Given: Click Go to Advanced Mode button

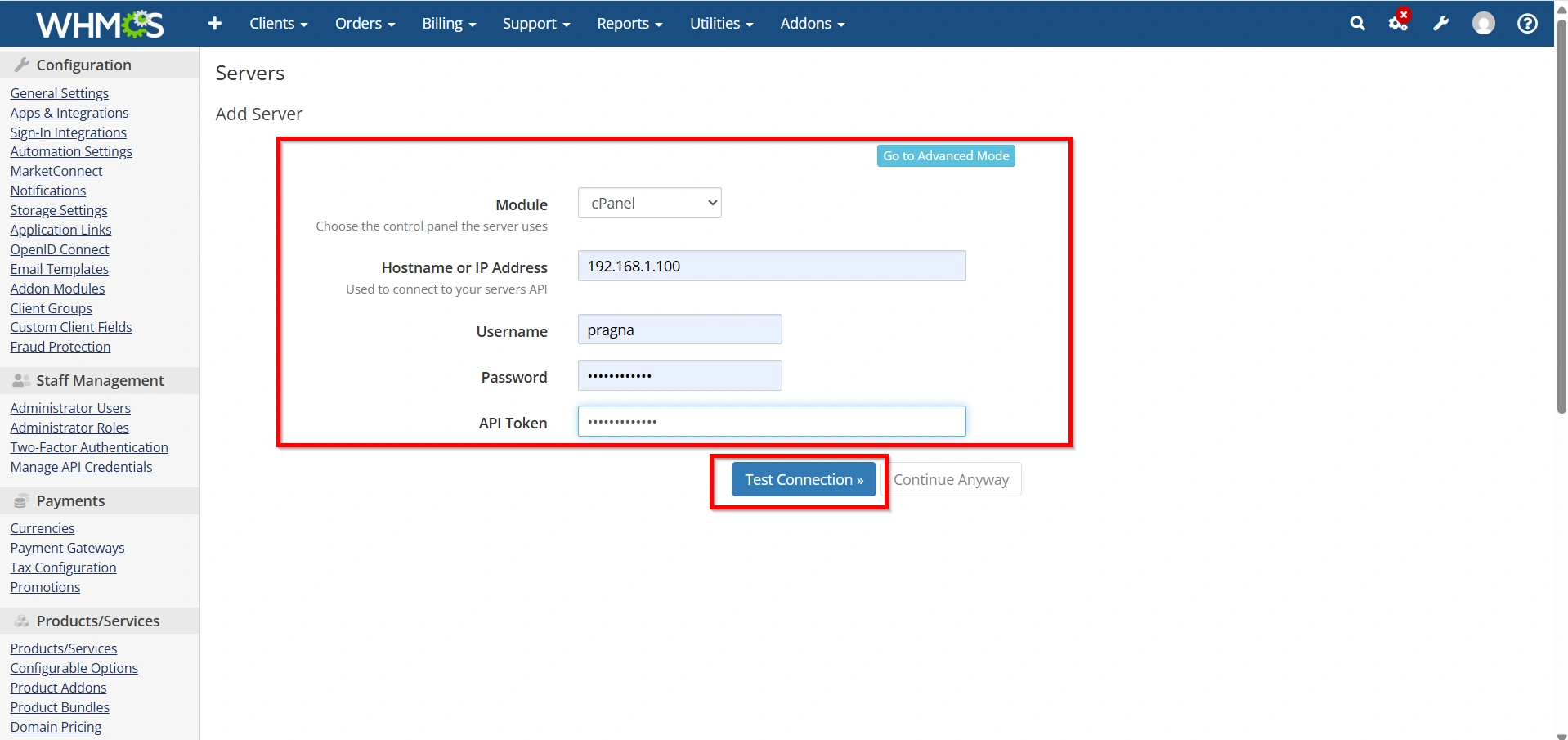Looking at the screenshot, I should (x=946, y=156).
